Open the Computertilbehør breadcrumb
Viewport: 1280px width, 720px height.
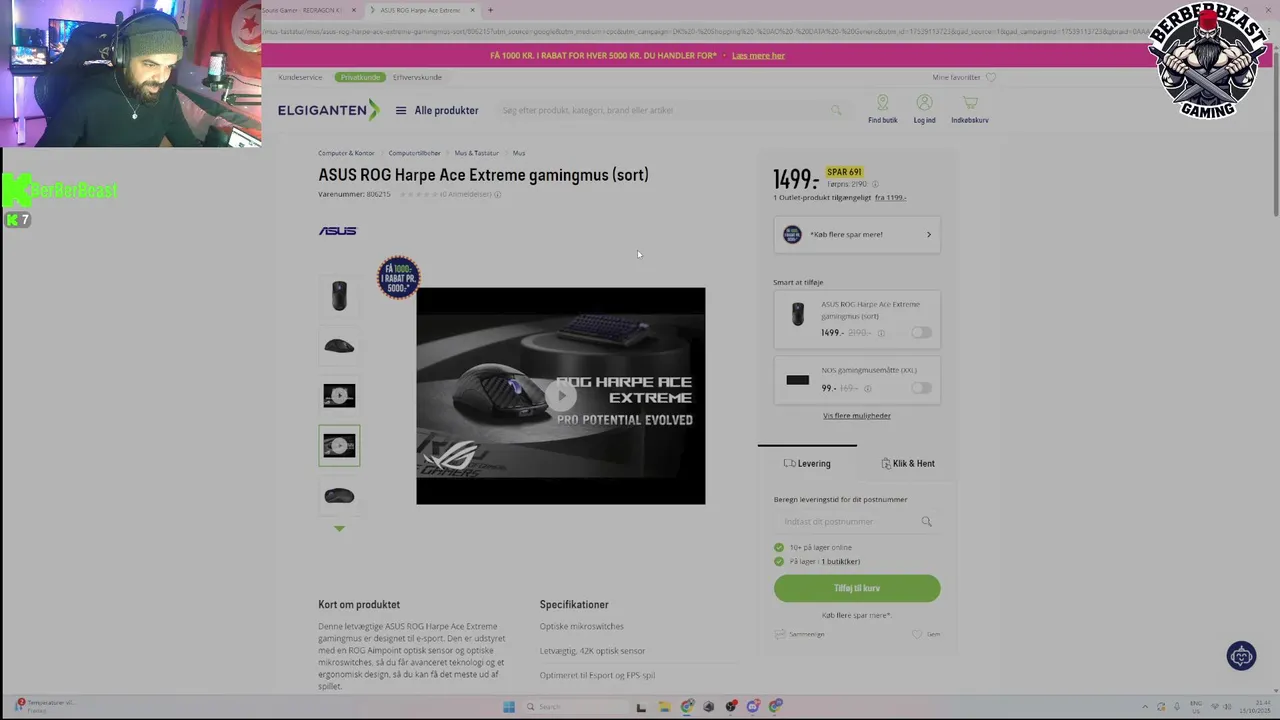point(414,153)
